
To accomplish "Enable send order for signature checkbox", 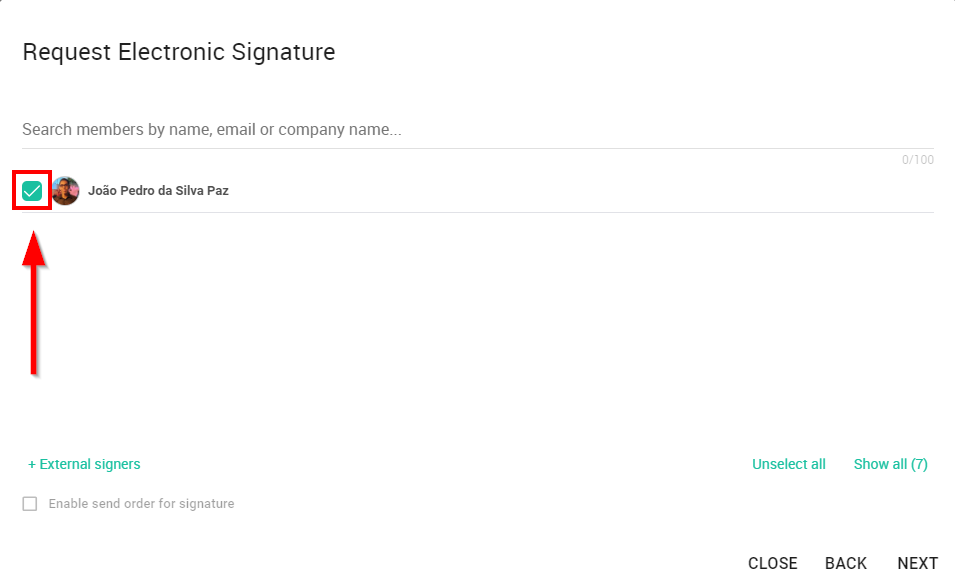I will coord(30,504).
